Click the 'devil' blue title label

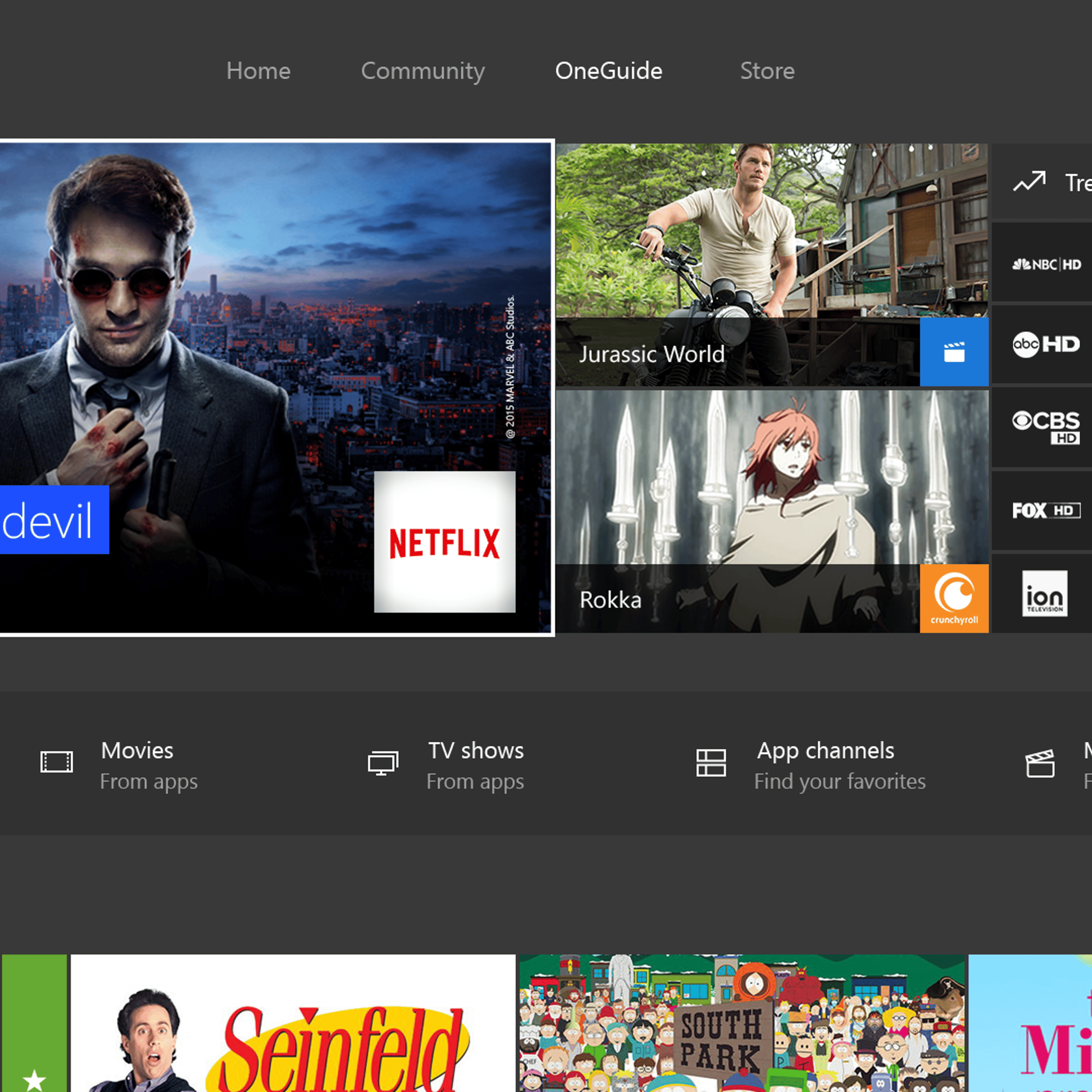(54, 520)
